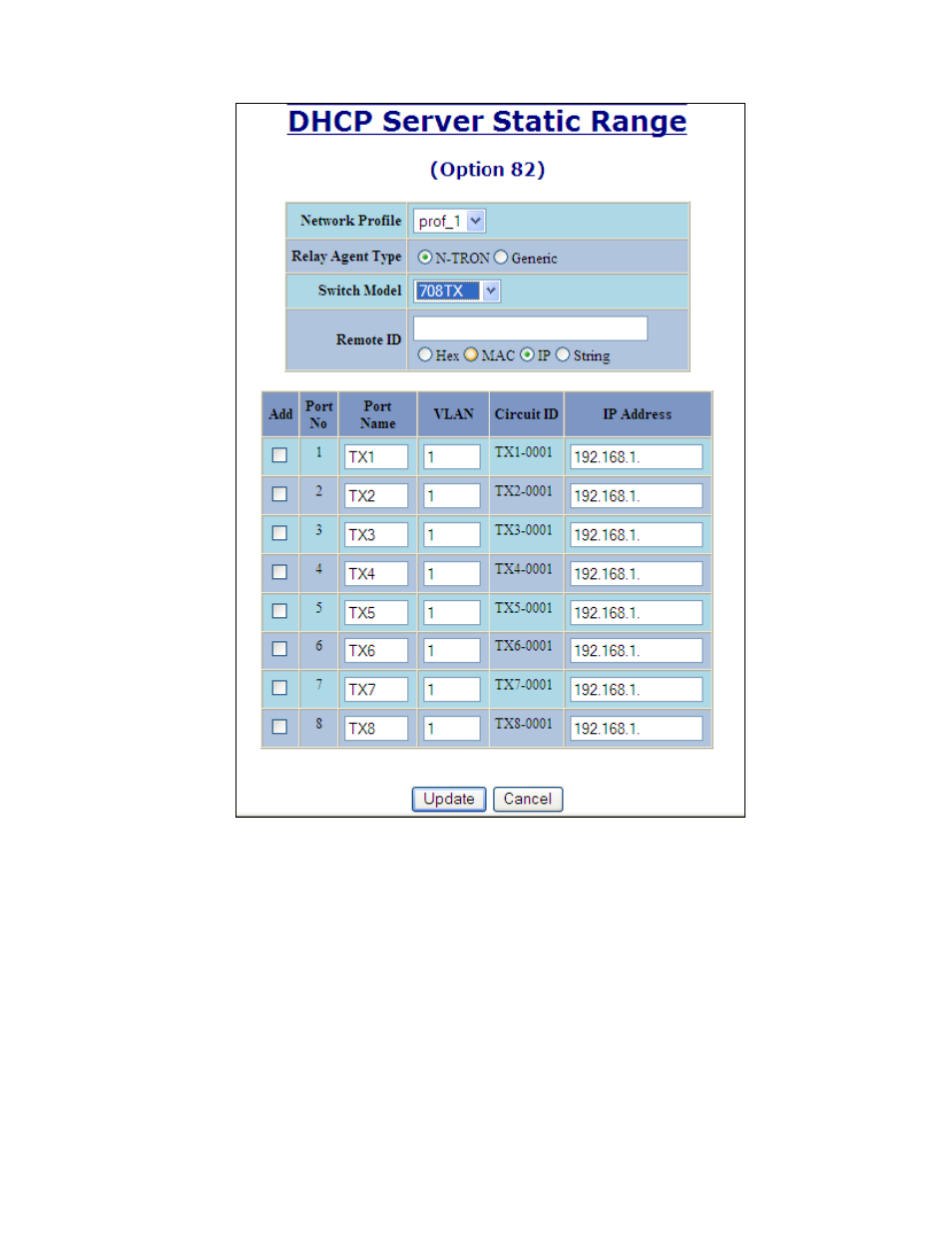Click the TX7-0001 circuit ID text
This screenshot has height=1233, width=952.
524,685
